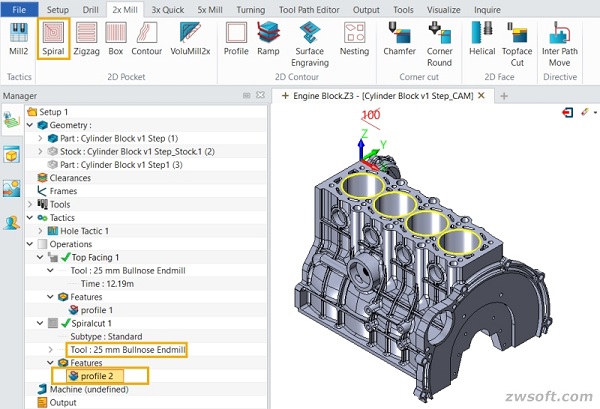Viewport: 600px width, 409px height.
Task: Switch to the Setup ribbon tab
Action: [58, 10]
